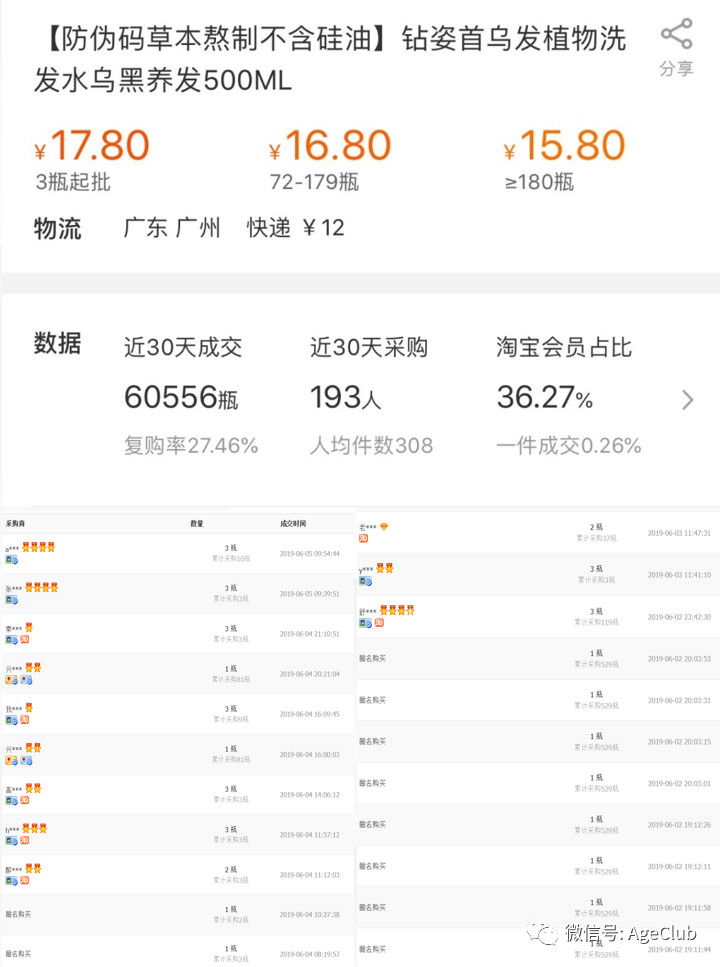Click the verified ID icon under buyer y***
Image resolution: width=720 pixels, height=967 pixels.
[x=365, y=581]
